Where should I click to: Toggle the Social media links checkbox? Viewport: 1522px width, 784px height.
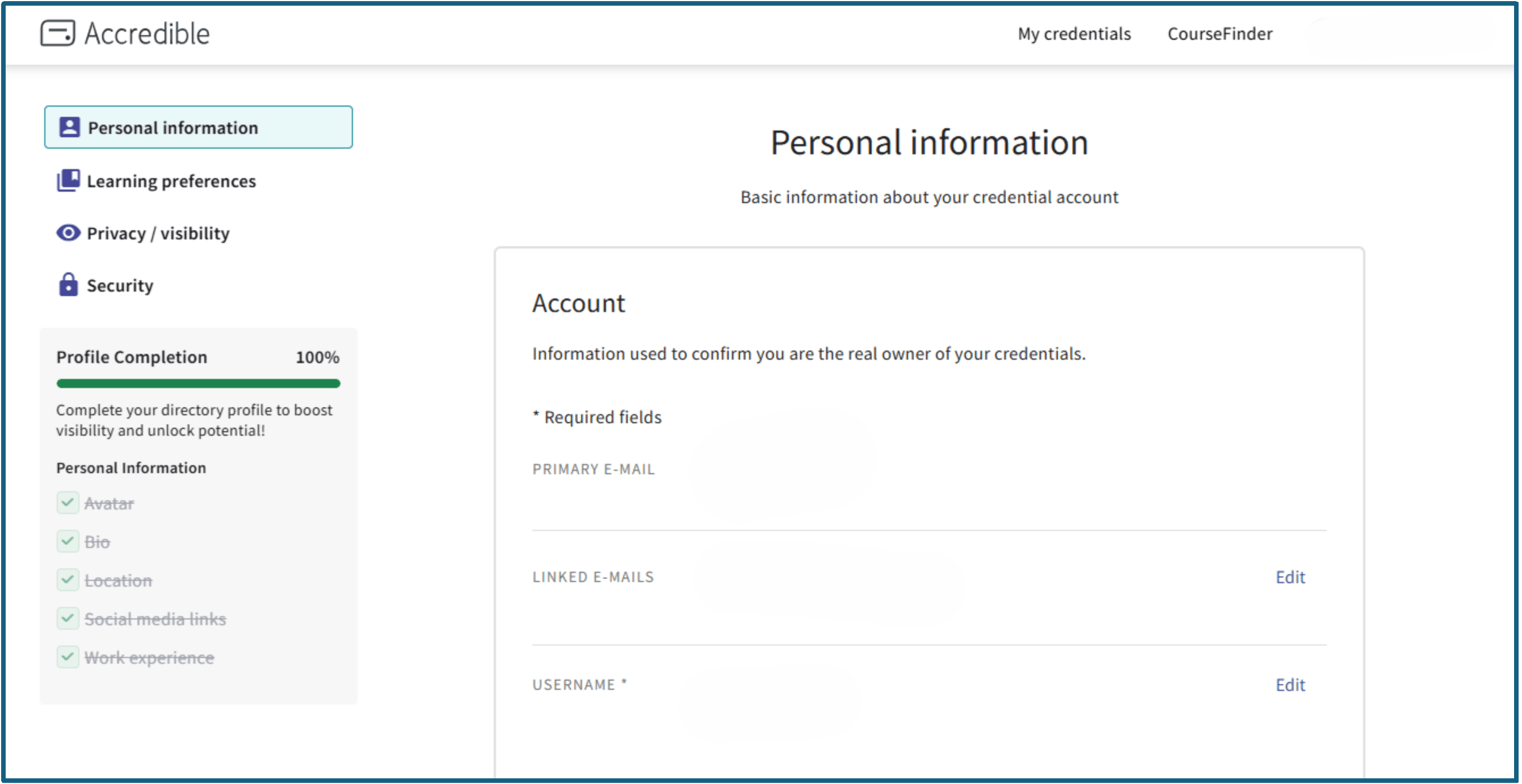click(68, 618)
